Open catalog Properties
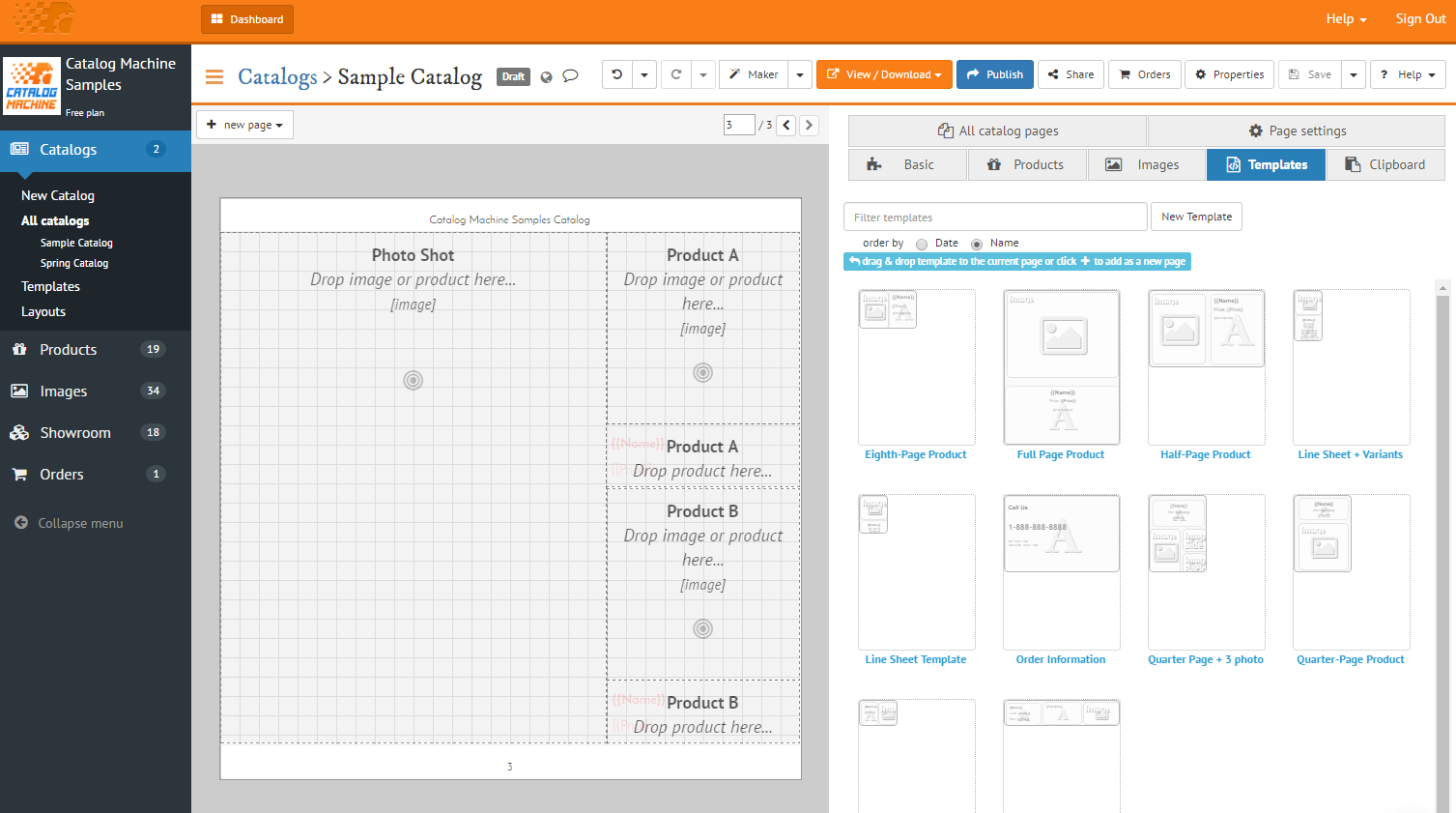Screen dimensions: 1456x813 coord(1229,74)
